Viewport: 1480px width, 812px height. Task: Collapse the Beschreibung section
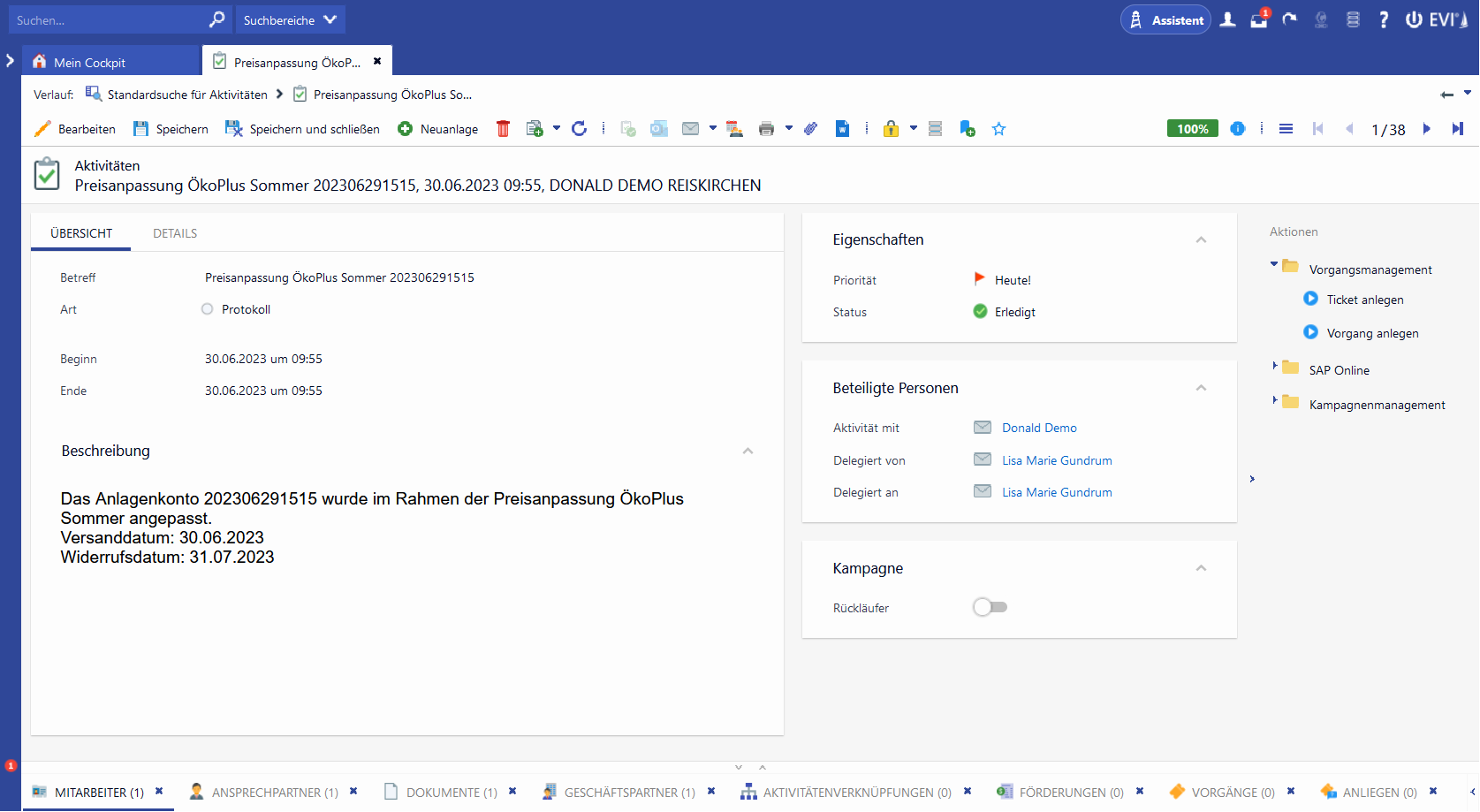coord(748,452)
